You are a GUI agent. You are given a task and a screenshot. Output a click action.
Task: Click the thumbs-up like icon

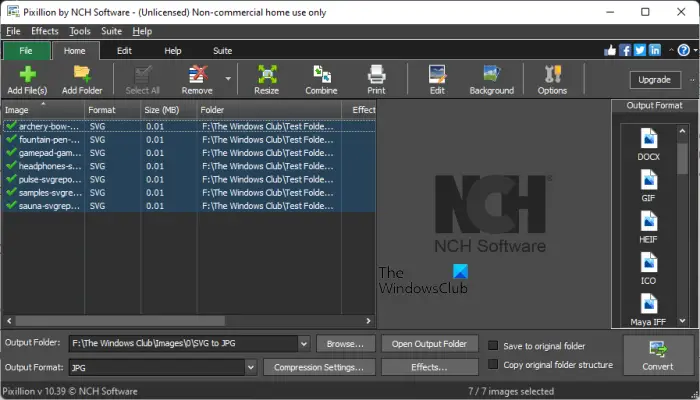610,50
